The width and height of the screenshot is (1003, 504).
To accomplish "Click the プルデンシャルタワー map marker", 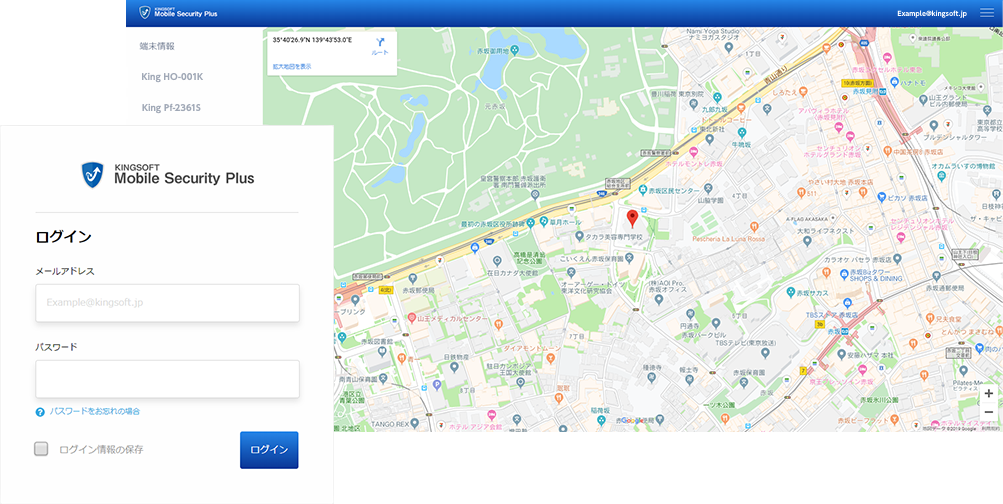I will tap(933, 125).
